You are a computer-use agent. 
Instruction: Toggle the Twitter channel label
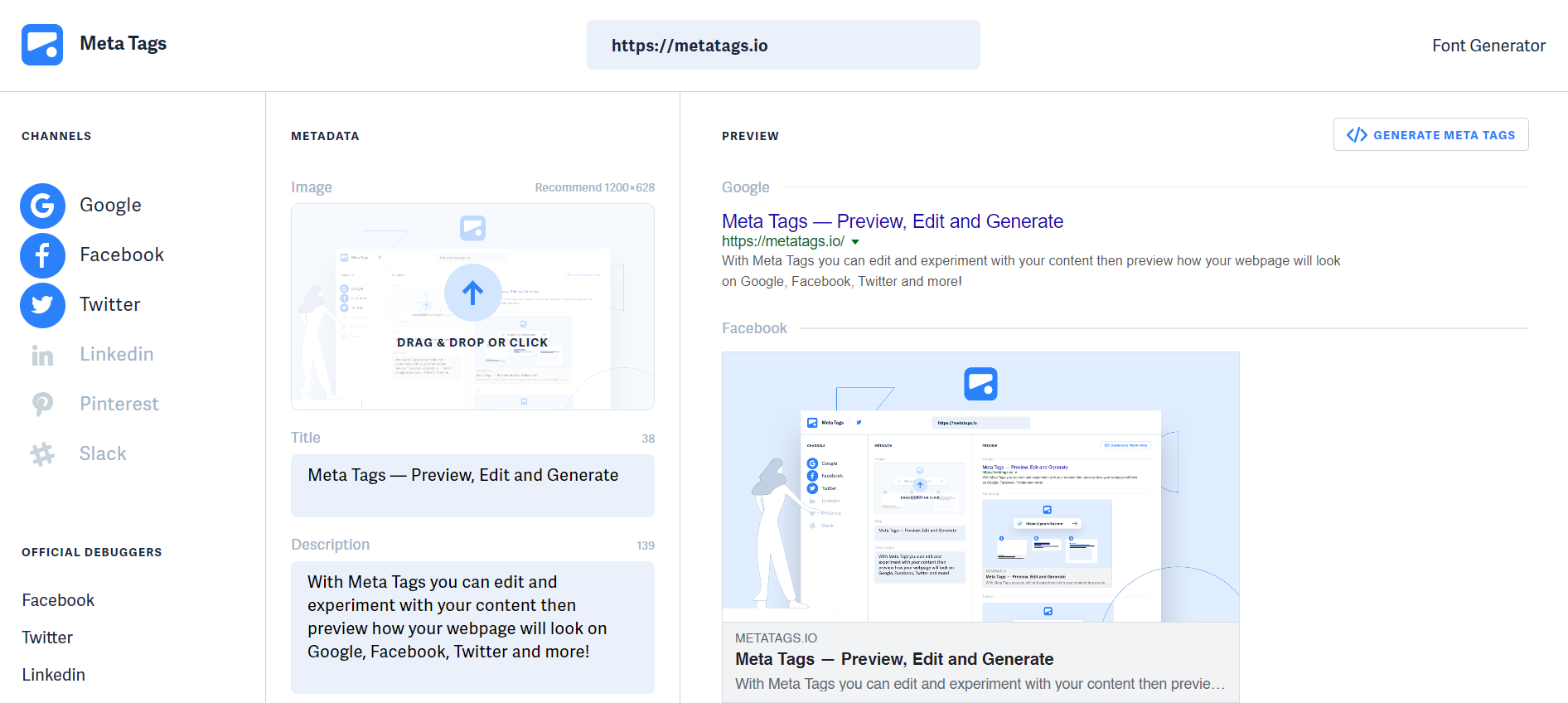click(110, 304)
